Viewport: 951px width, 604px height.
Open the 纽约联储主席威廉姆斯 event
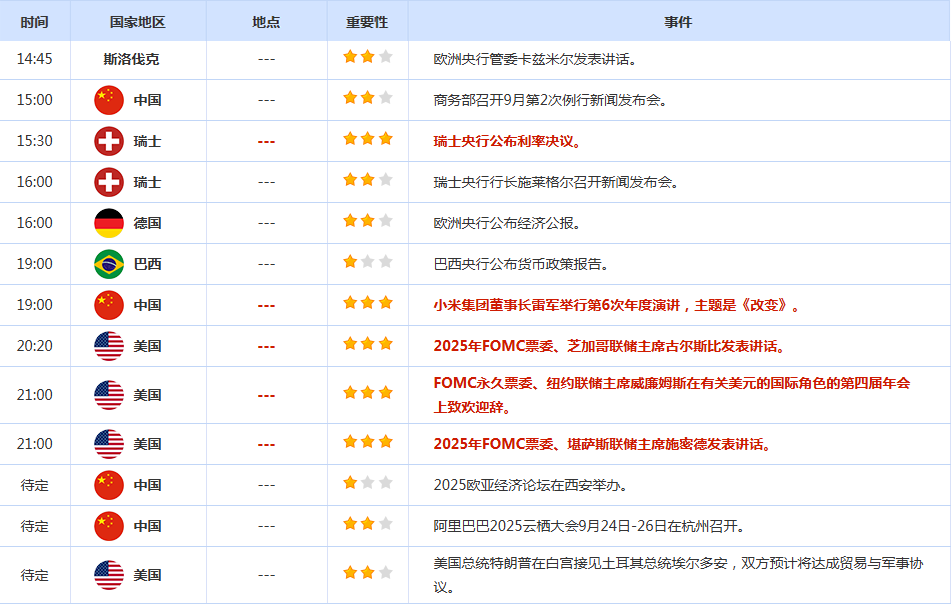672,395
